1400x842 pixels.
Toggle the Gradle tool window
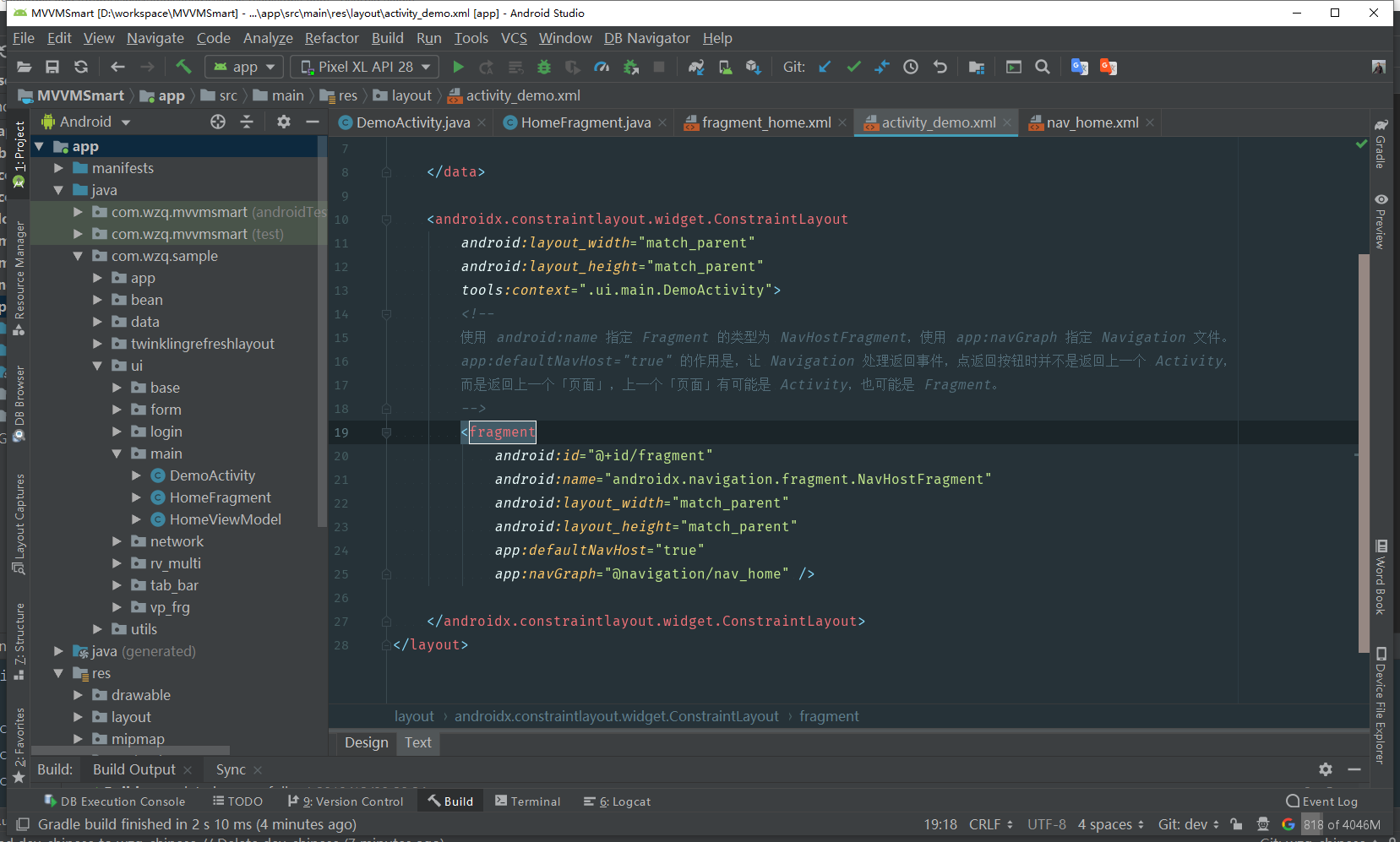pyautogui.click(x=1381, y=144)
